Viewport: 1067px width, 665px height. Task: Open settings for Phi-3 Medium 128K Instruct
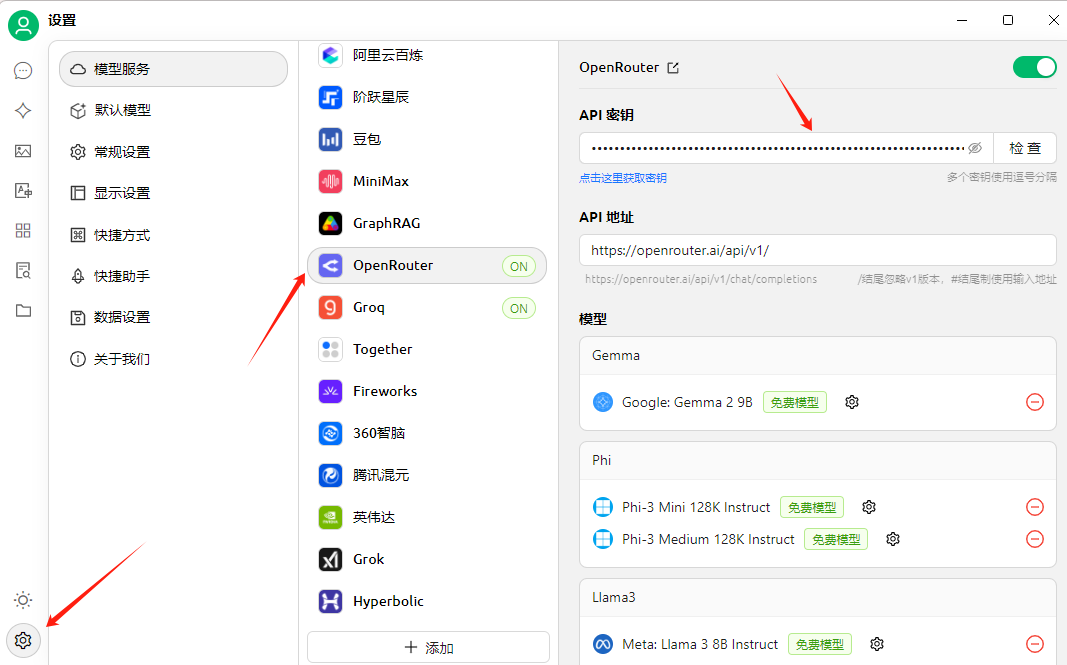coord(893,539)
